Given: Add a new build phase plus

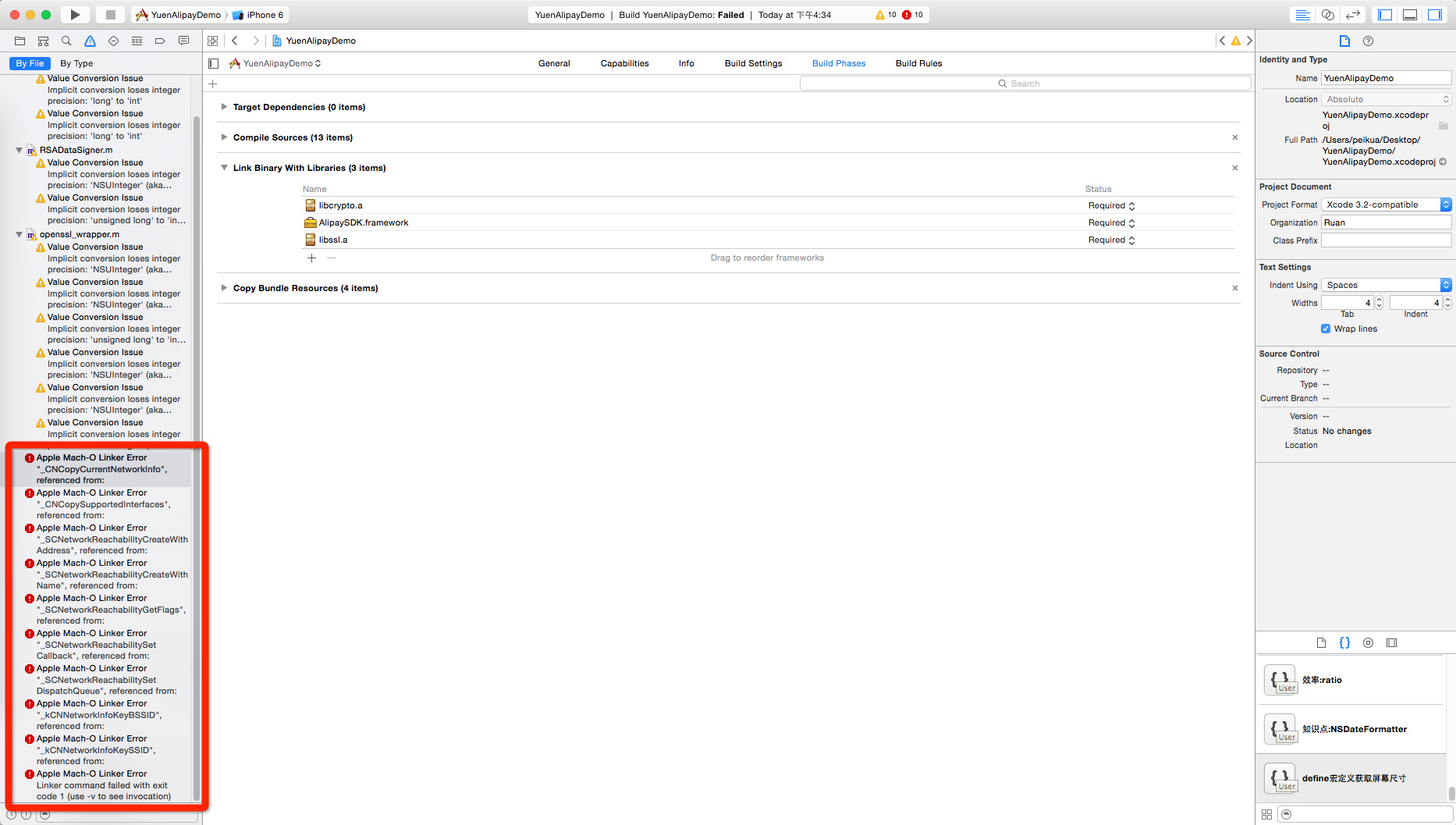Looking at the screenshot, I should 213,84.
